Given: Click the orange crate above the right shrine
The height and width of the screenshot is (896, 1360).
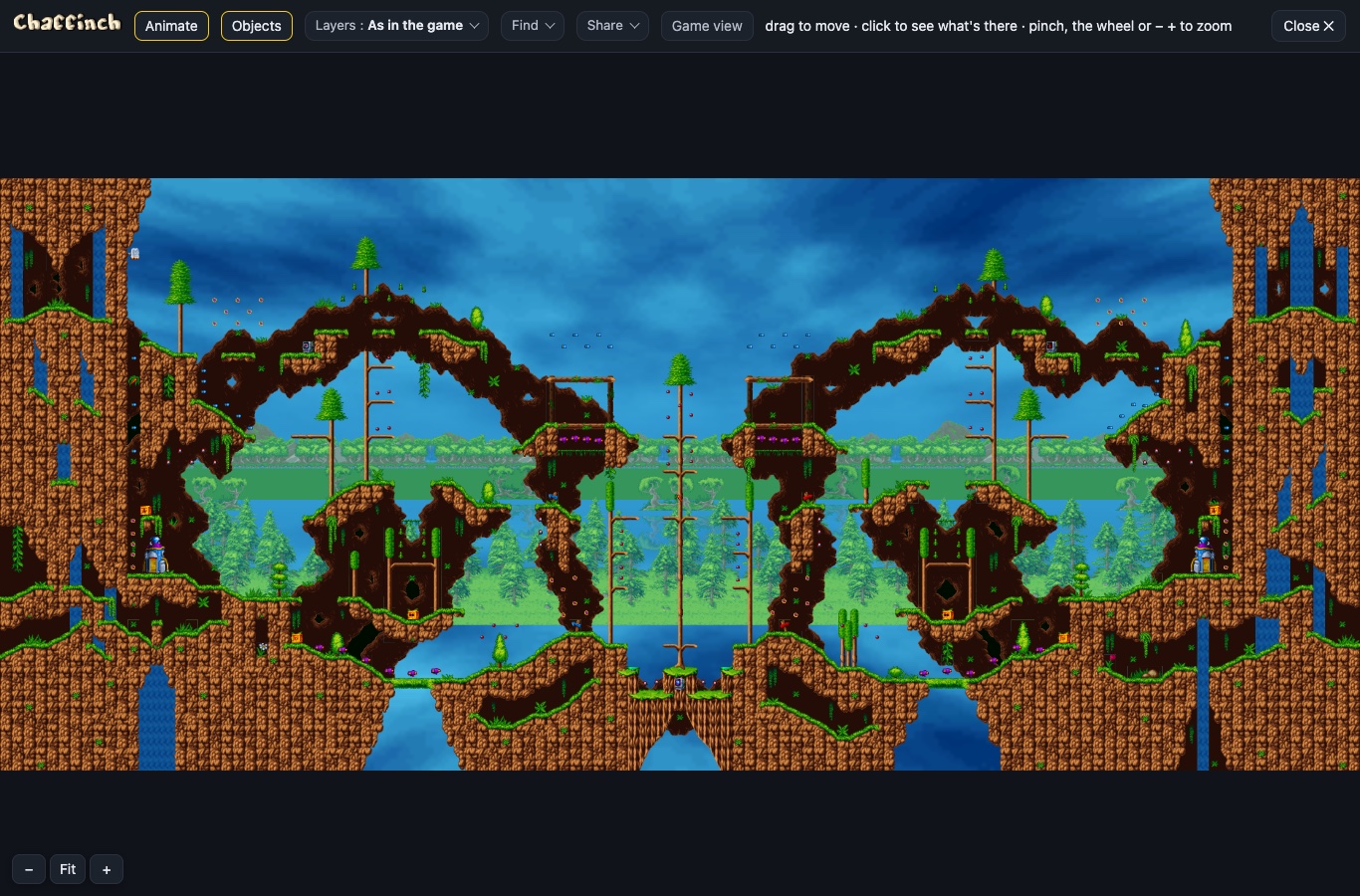Looking at the screenshot, I should pyautogui.click(x=1215, y=510).
